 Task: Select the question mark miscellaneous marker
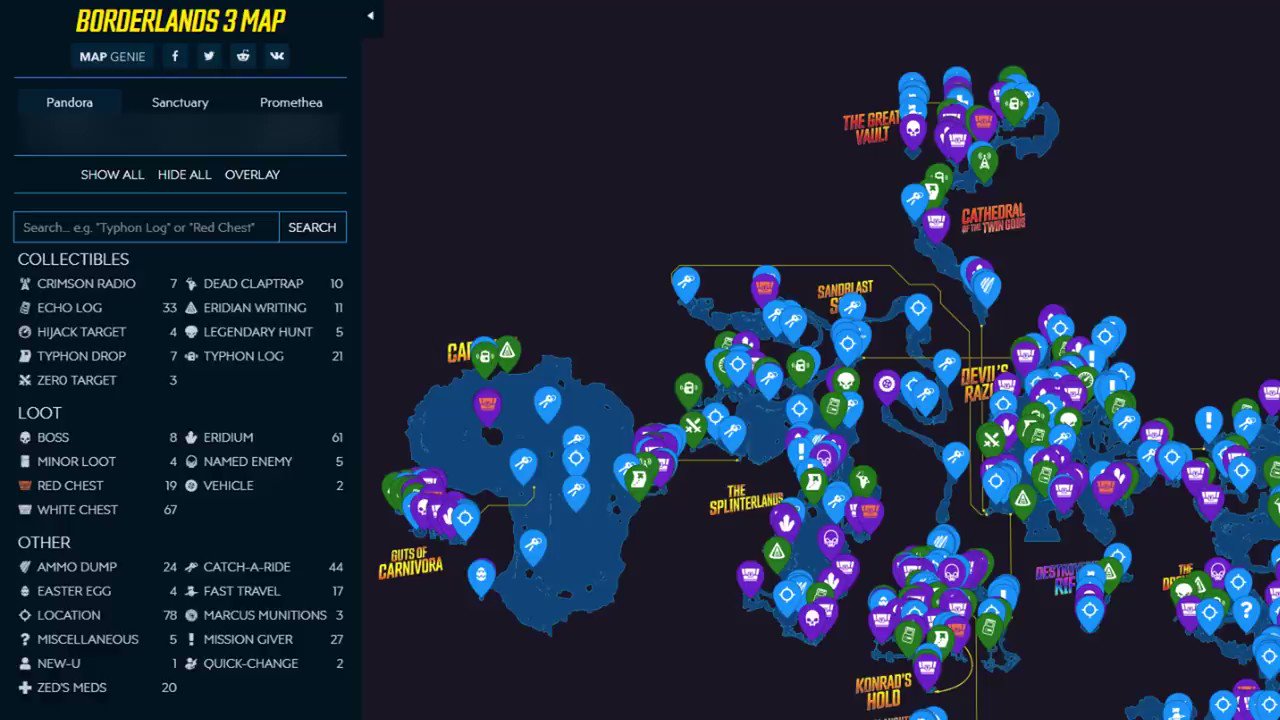[x=1246, y=611]
